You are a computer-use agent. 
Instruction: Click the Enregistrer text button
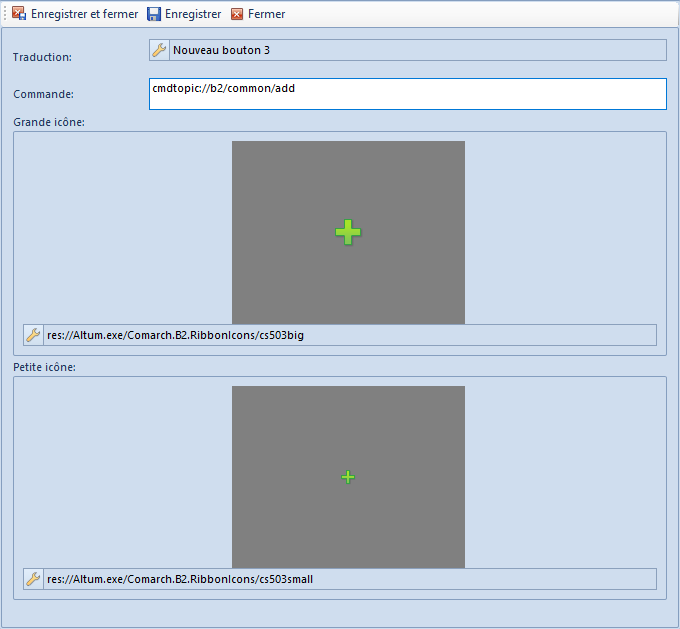click(x=193, y=14)
